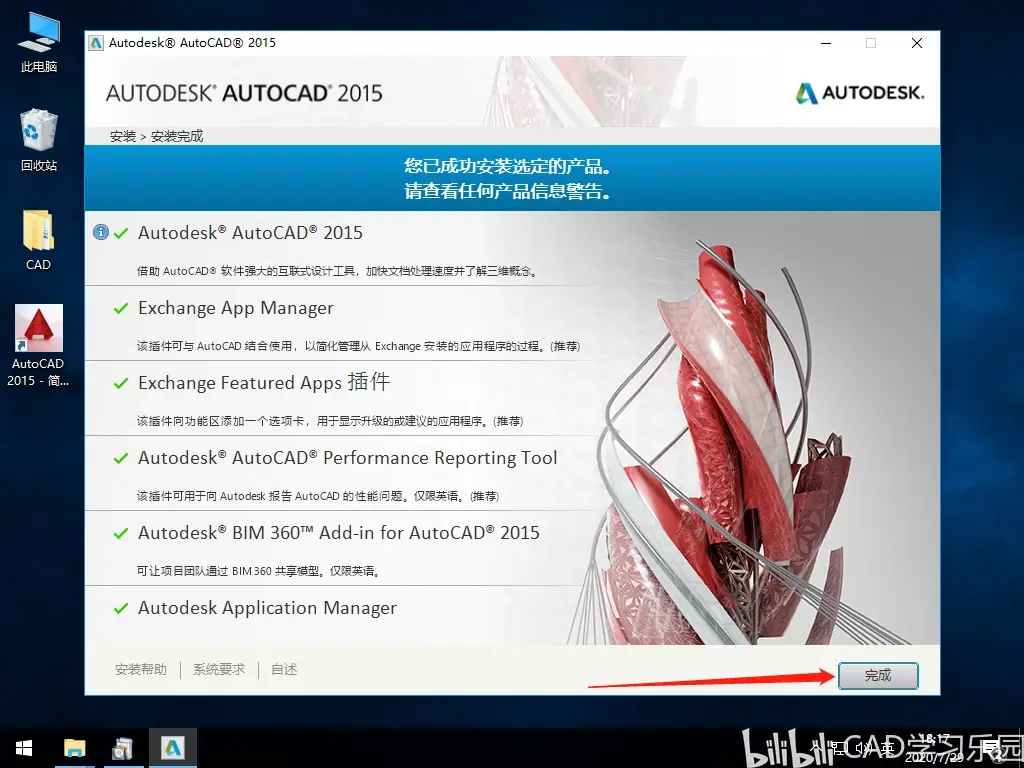Viewport: 1024px width, 768px height.
Task: Select the CAD folder on the desktop
Action: 38,240
